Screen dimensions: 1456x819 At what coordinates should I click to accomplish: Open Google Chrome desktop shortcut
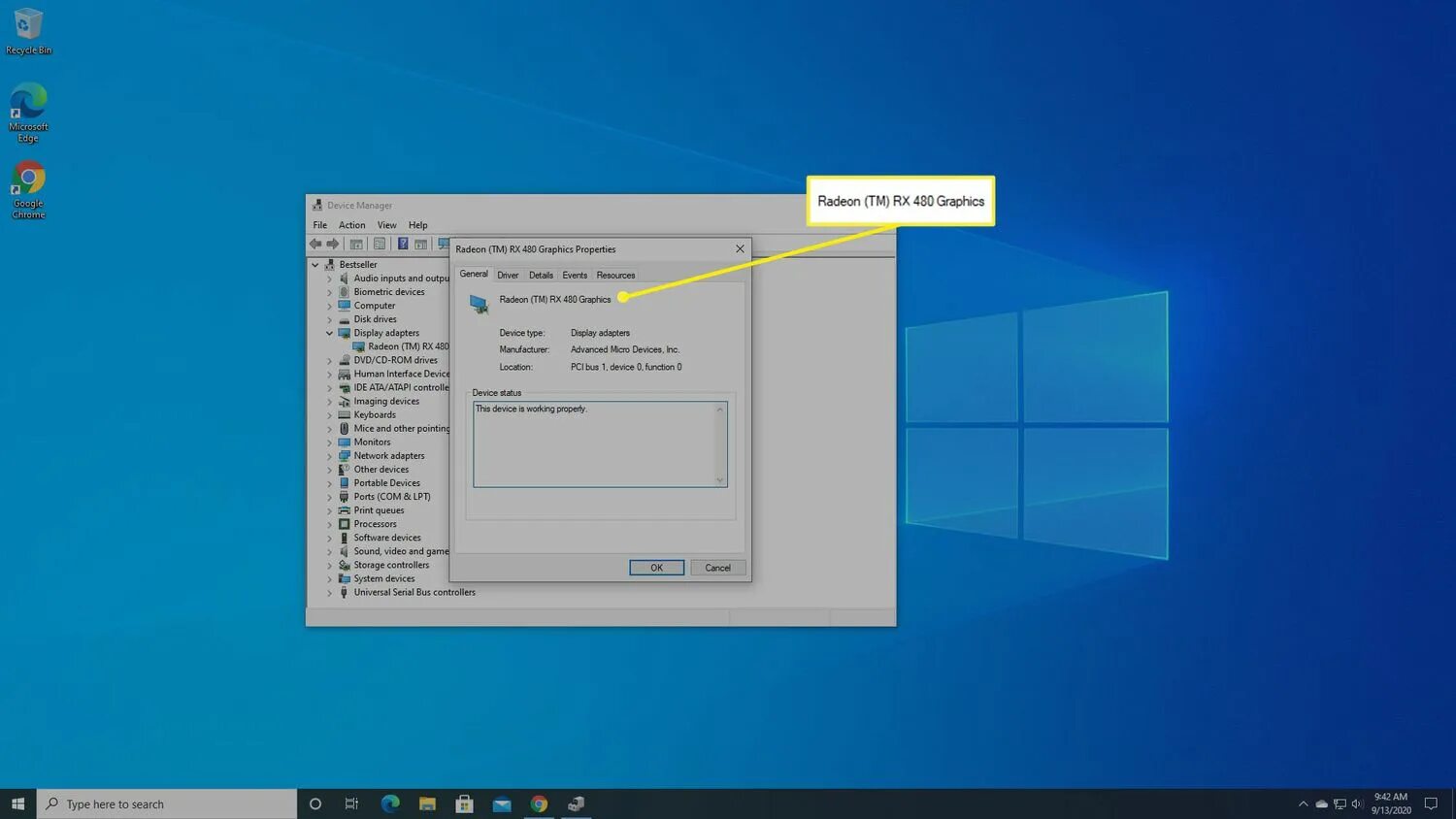pyautogui.click(x=28, y=190)
